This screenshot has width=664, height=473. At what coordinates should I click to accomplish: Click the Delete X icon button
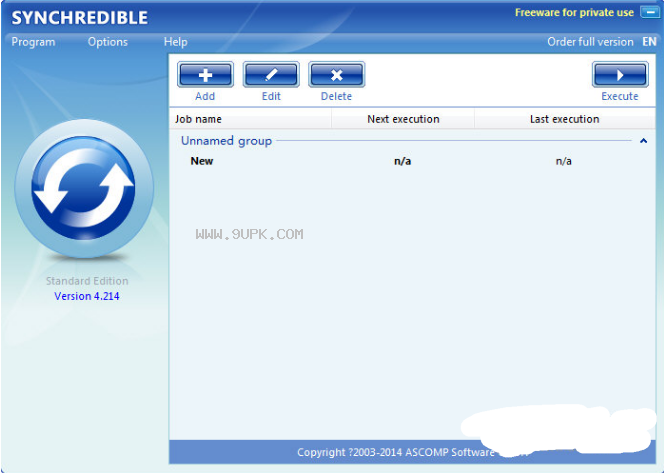337,75
